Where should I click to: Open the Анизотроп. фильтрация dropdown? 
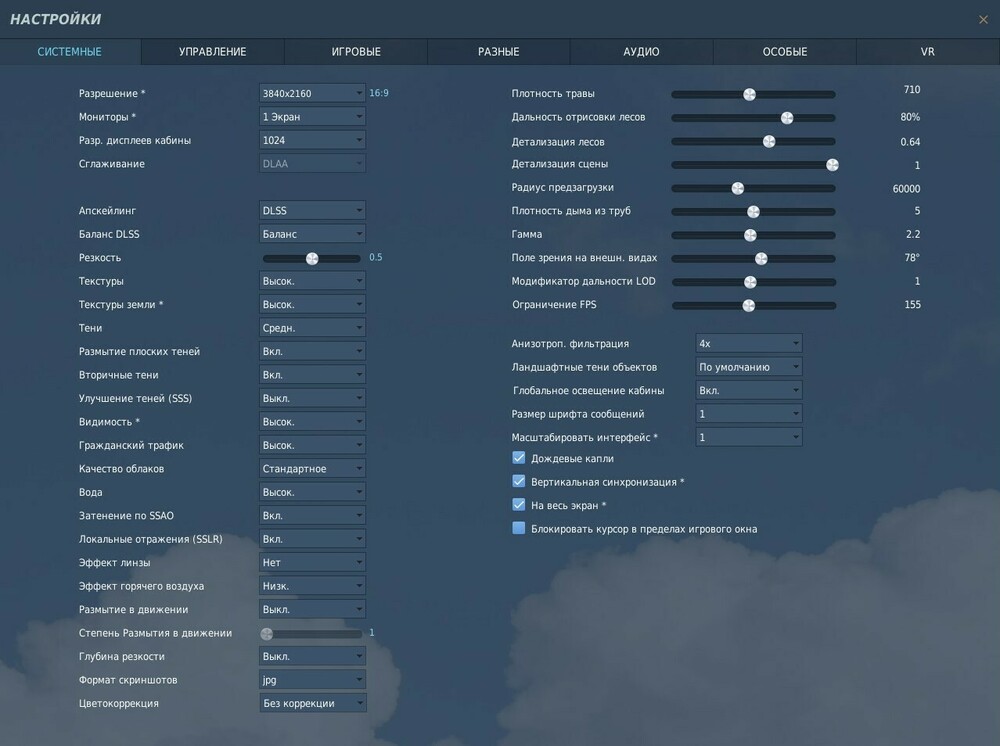(747, 342)
